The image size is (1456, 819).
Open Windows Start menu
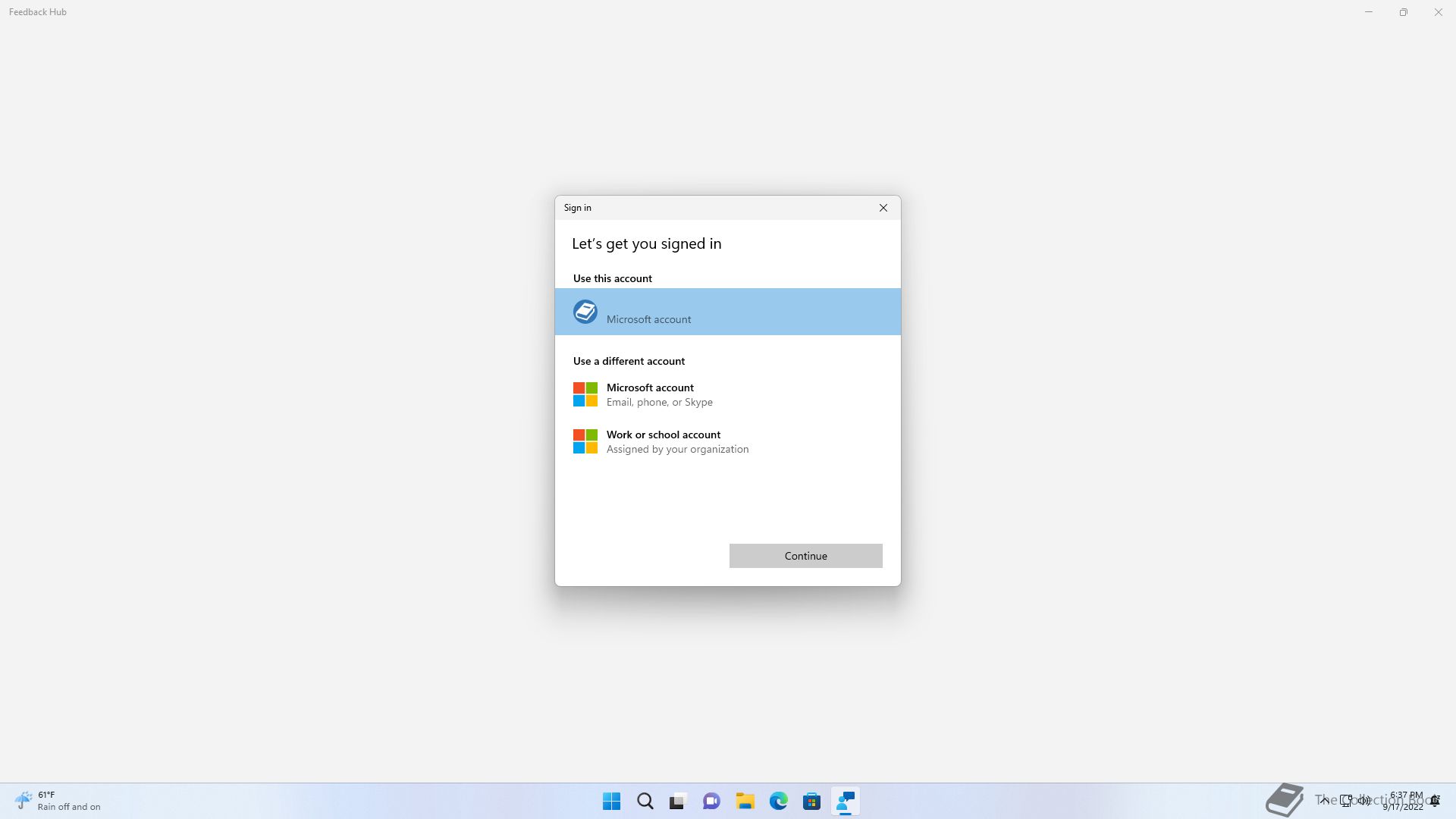pyautogui.click(x=611, y=802)
